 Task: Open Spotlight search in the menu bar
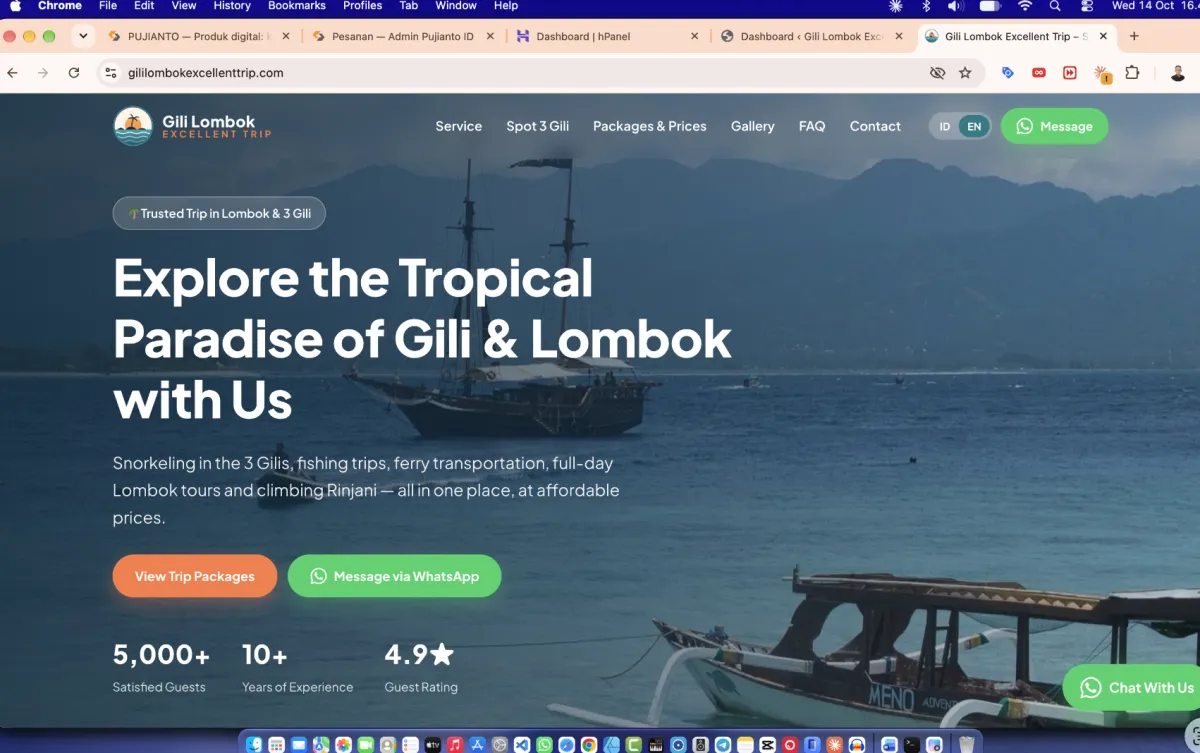(x=1055, y=6)
